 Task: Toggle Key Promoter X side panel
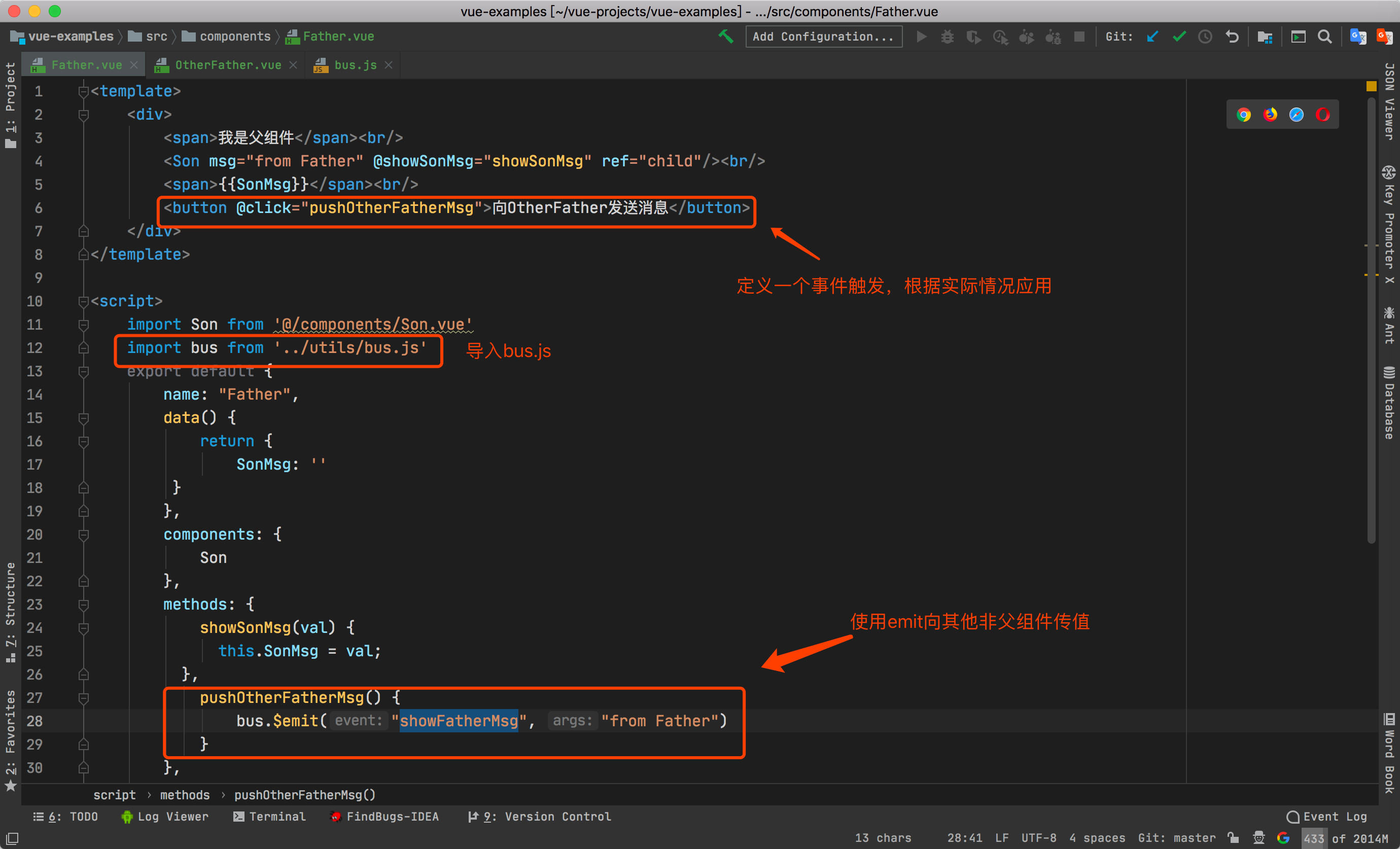1389,225
